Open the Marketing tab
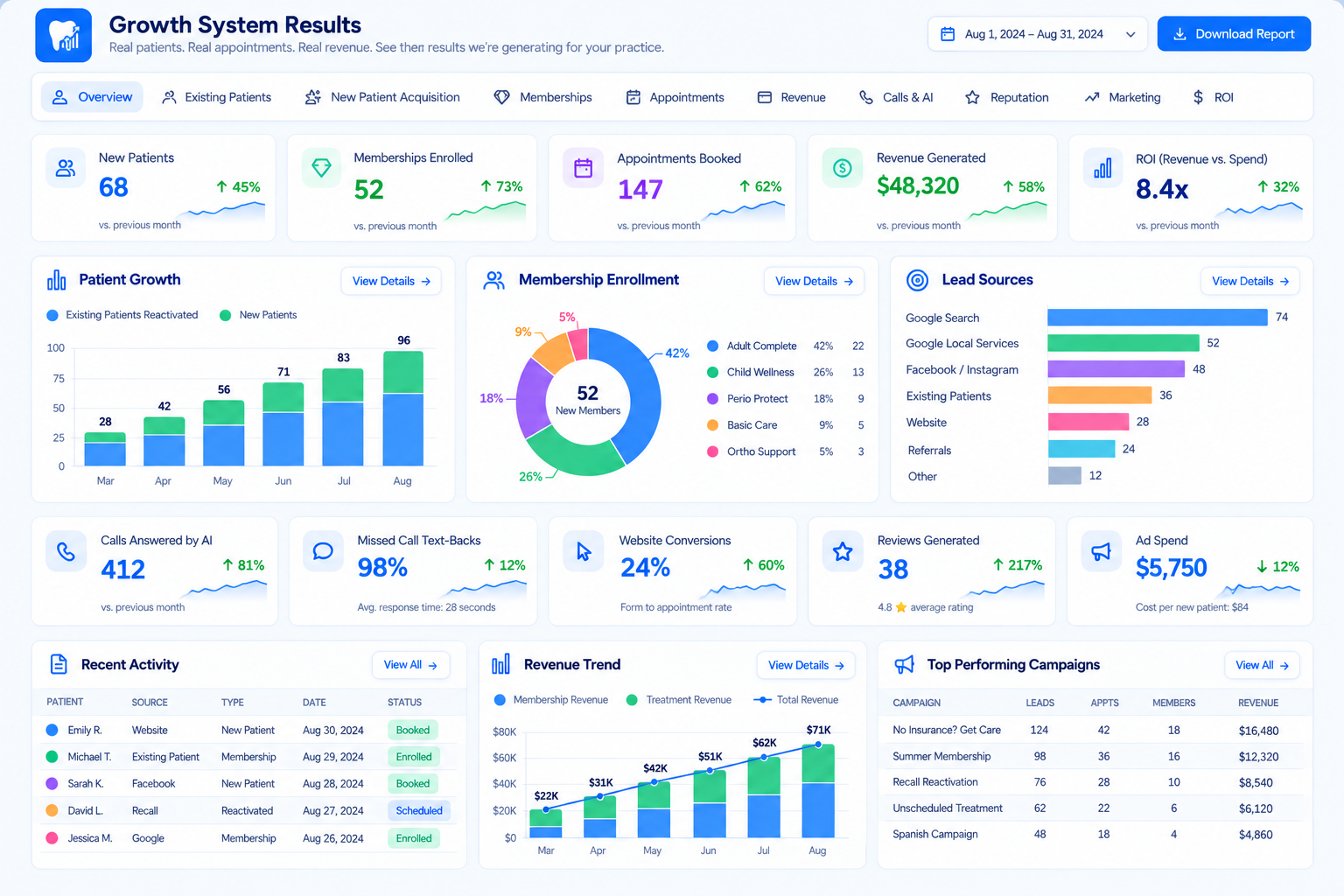1344x896 pixels. pyautogui.click(x=1123, y=97)
